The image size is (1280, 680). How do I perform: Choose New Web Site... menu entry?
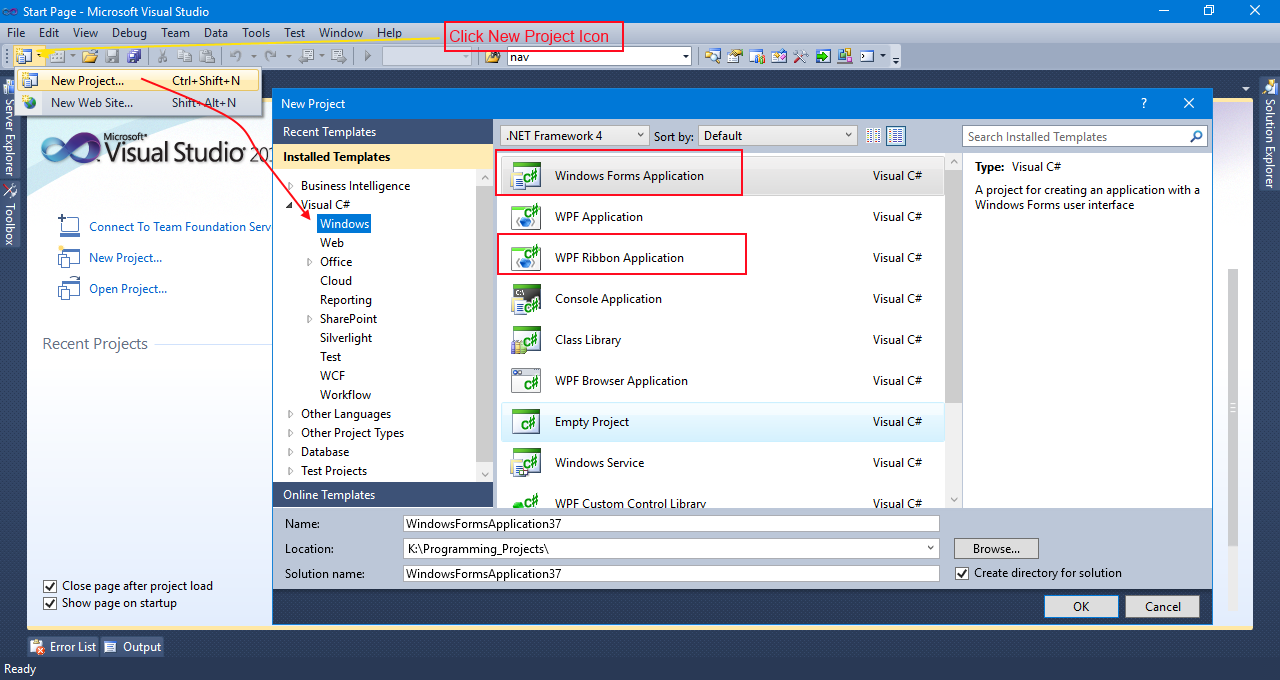tap(138, 103)
